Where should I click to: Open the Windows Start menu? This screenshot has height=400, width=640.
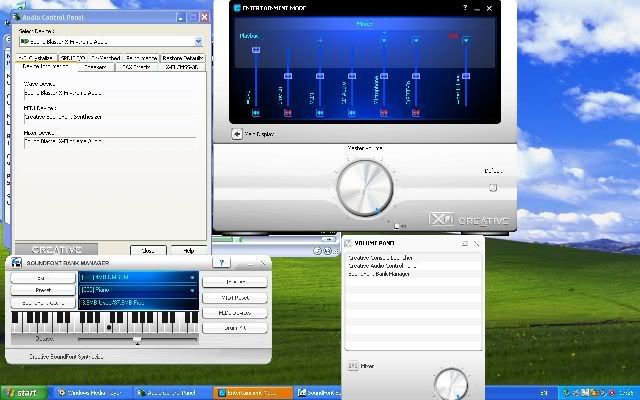[24, 393]
